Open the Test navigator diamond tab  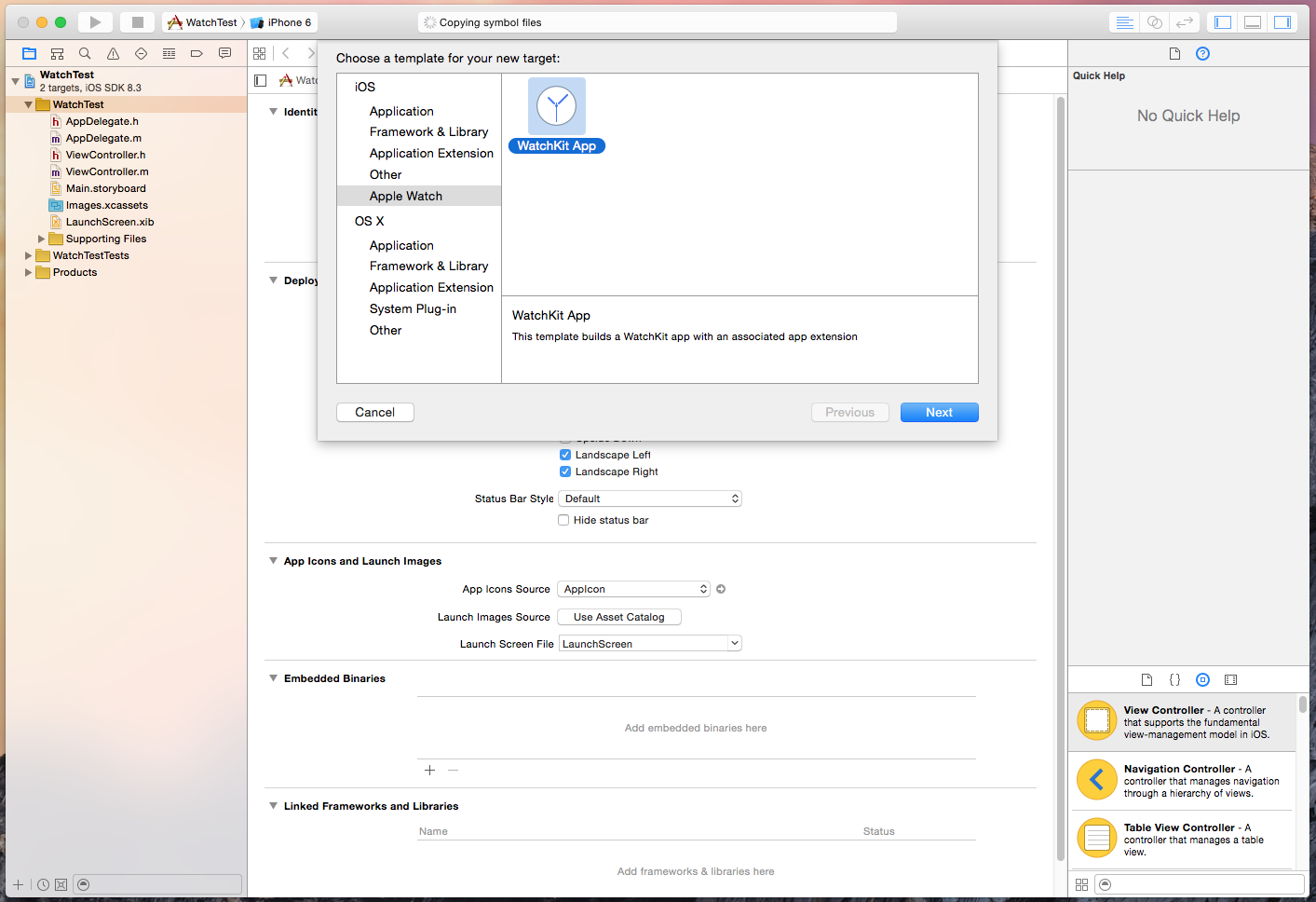[x=141, y=54]
